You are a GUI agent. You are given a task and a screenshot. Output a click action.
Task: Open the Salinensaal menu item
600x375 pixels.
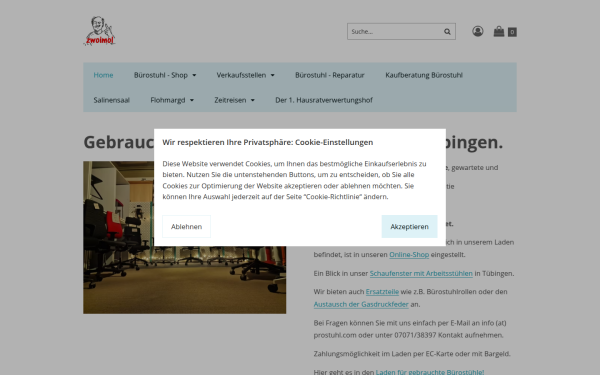pyautogui.click(x=112, y=100)
